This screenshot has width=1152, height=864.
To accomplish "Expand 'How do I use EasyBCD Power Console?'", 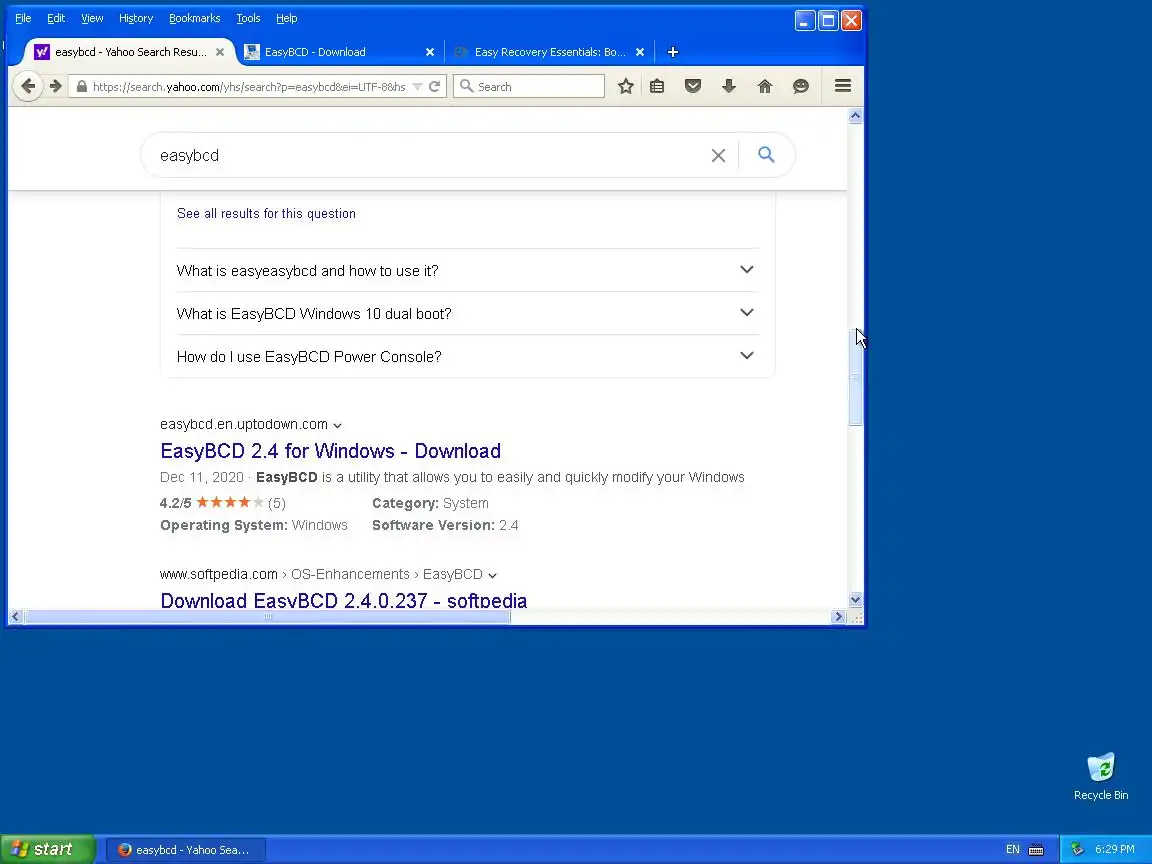I will coord(468,356).
